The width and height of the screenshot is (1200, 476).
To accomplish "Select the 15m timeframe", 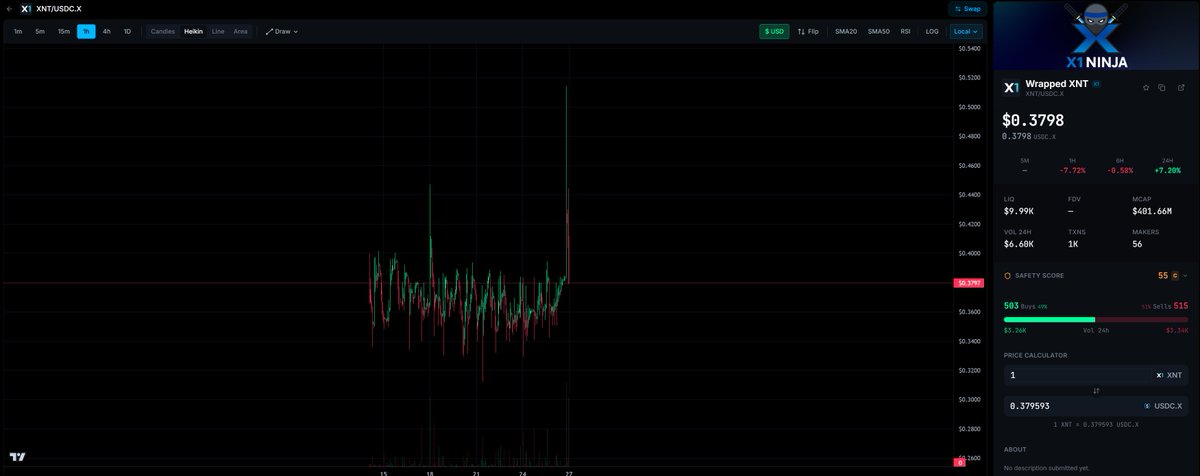I will click(x=63, y=31).
